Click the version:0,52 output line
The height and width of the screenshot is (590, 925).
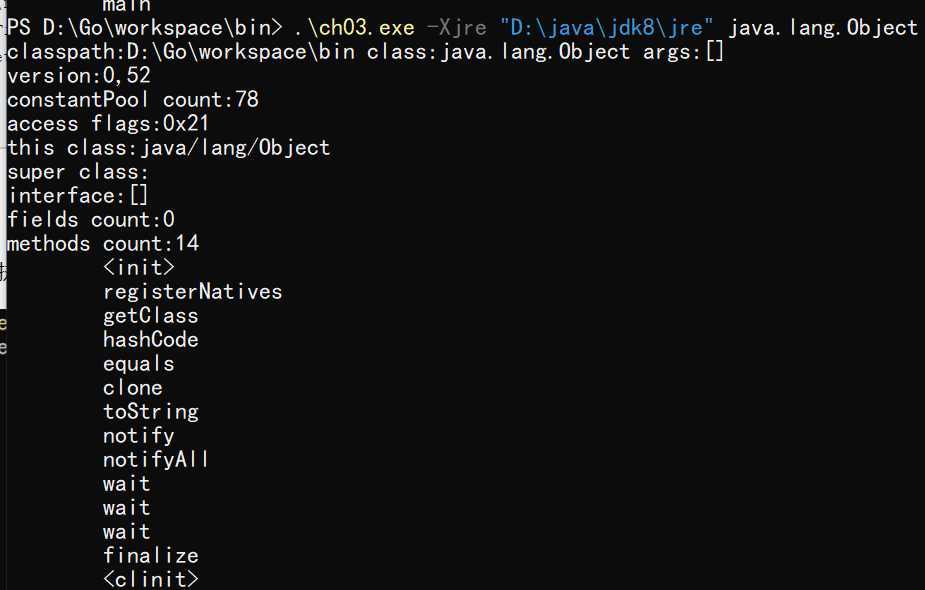click(x=78, y=75)
